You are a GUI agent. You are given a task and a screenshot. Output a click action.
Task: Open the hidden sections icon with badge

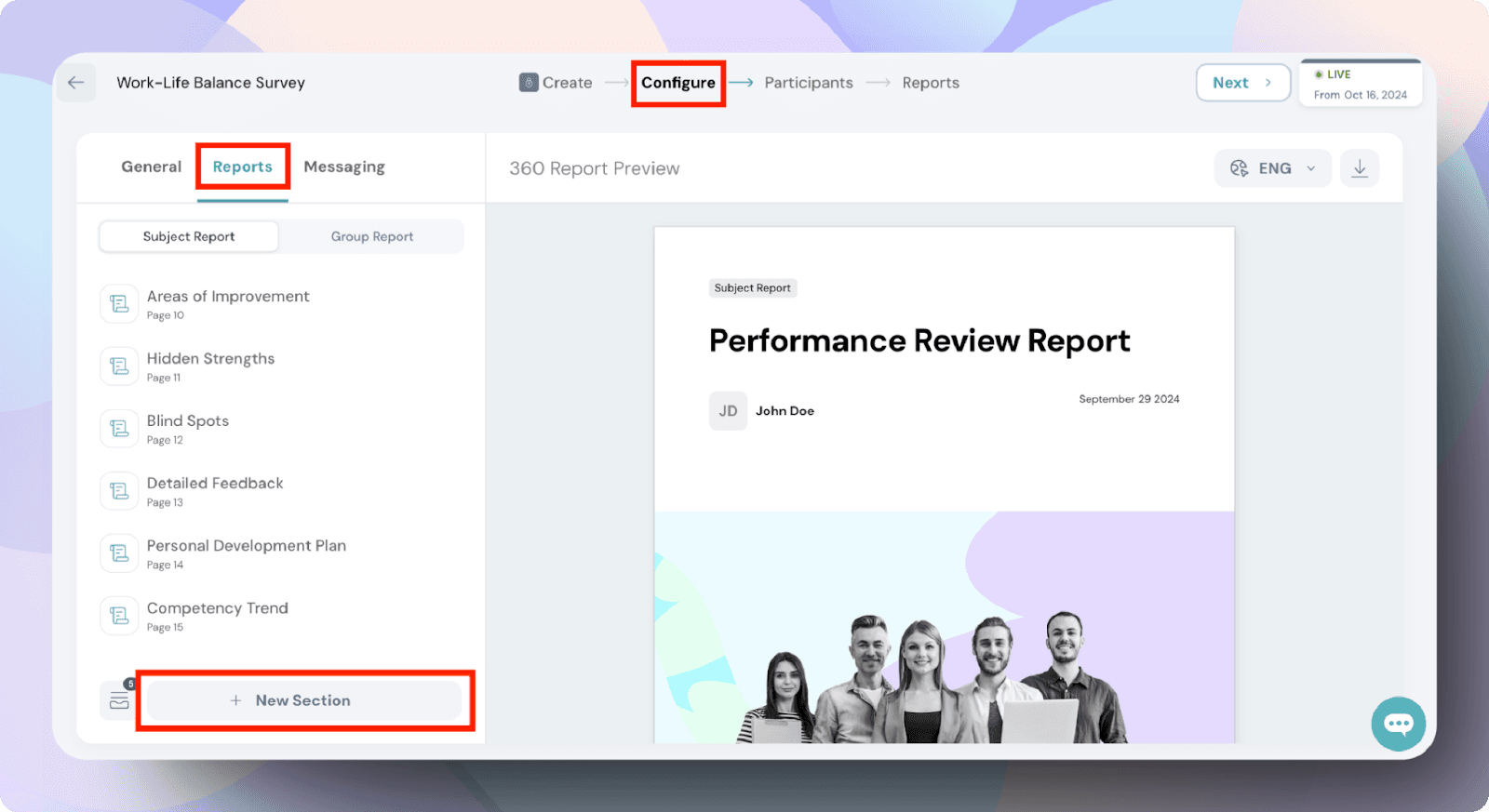(119, 700)
